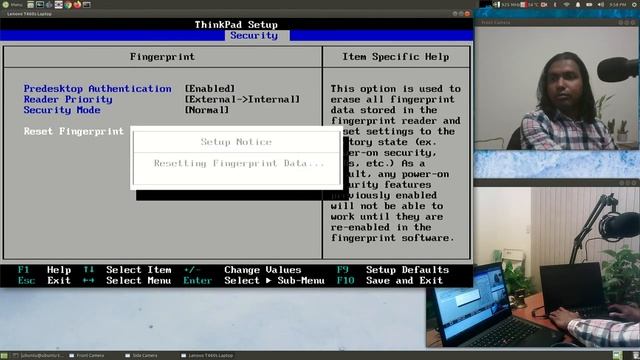
Task: Click the battery indicator in the tray
Action: point(589,4)
